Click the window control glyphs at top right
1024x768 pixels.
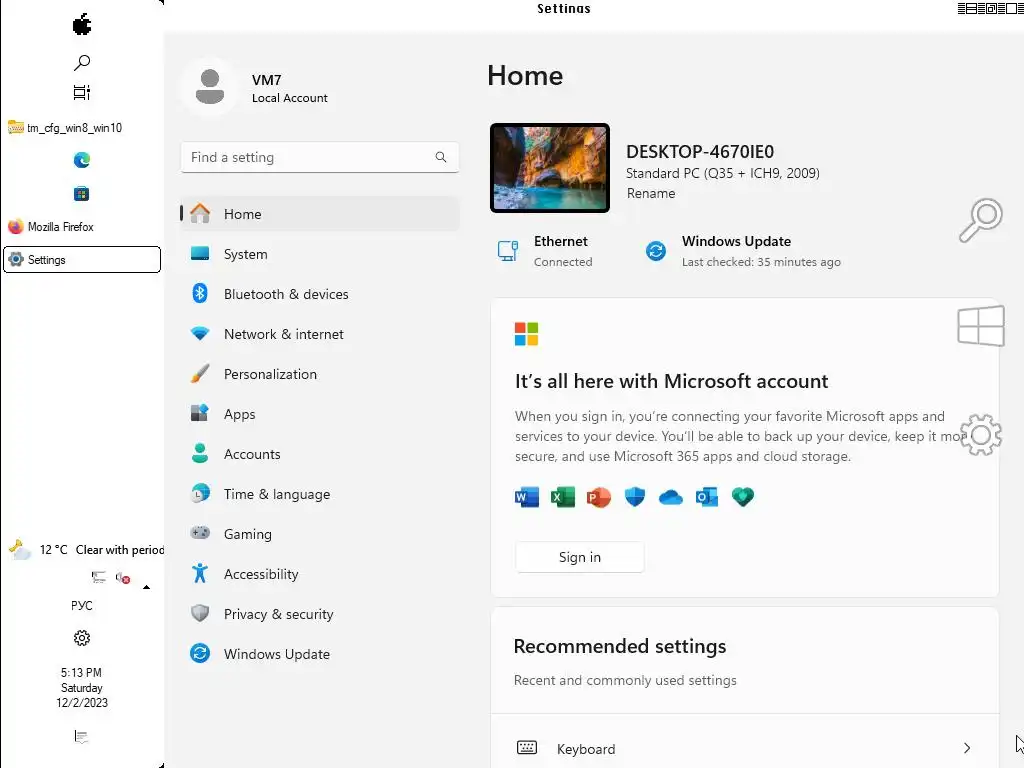point(990,8)
